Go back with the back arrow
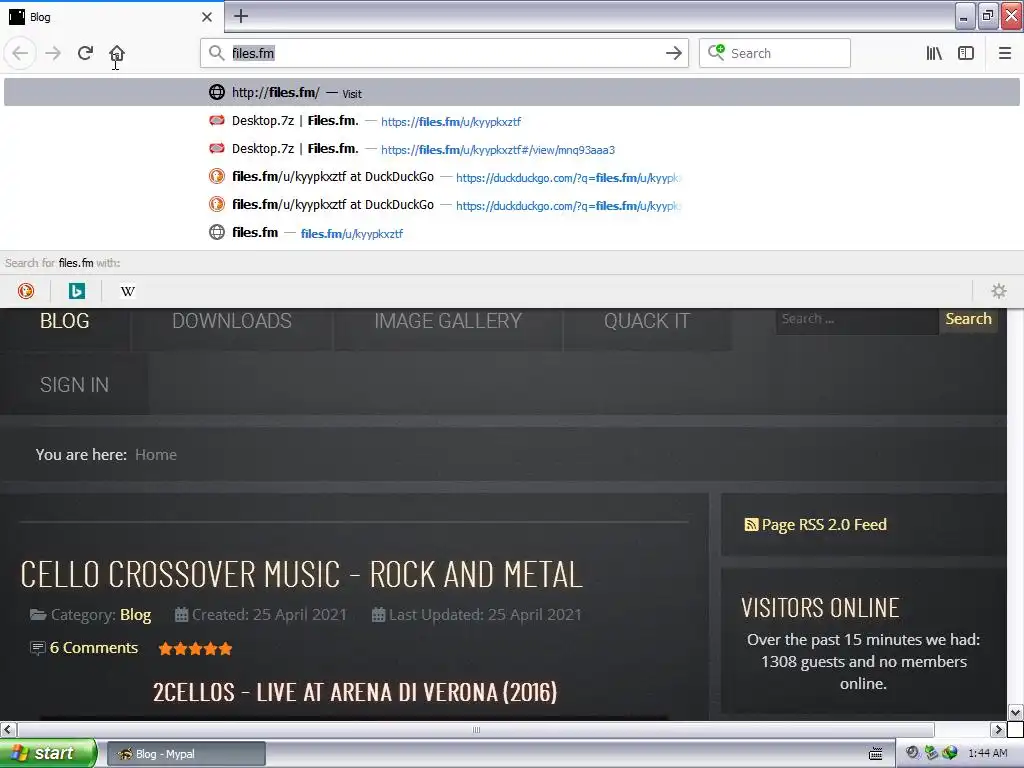 pyautogui.click(x=20, y=53)
